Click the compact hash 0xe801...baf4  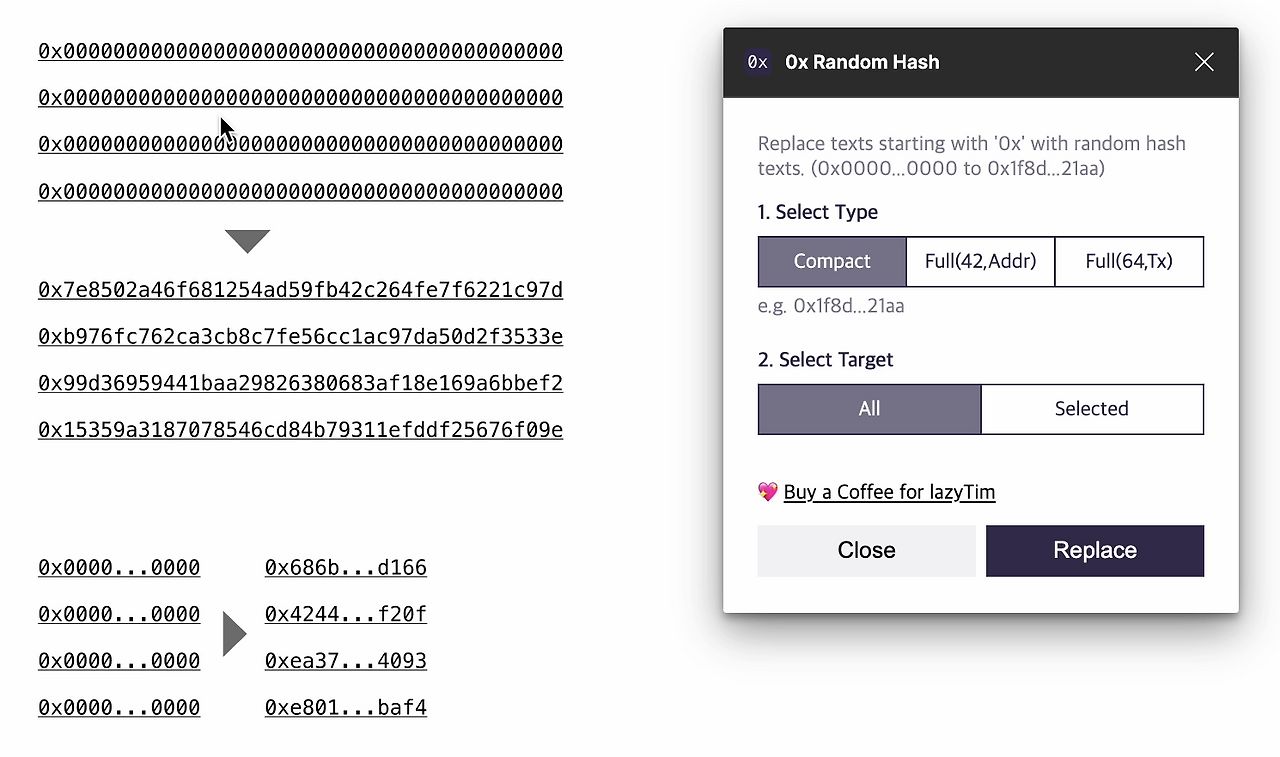point(345,708)
